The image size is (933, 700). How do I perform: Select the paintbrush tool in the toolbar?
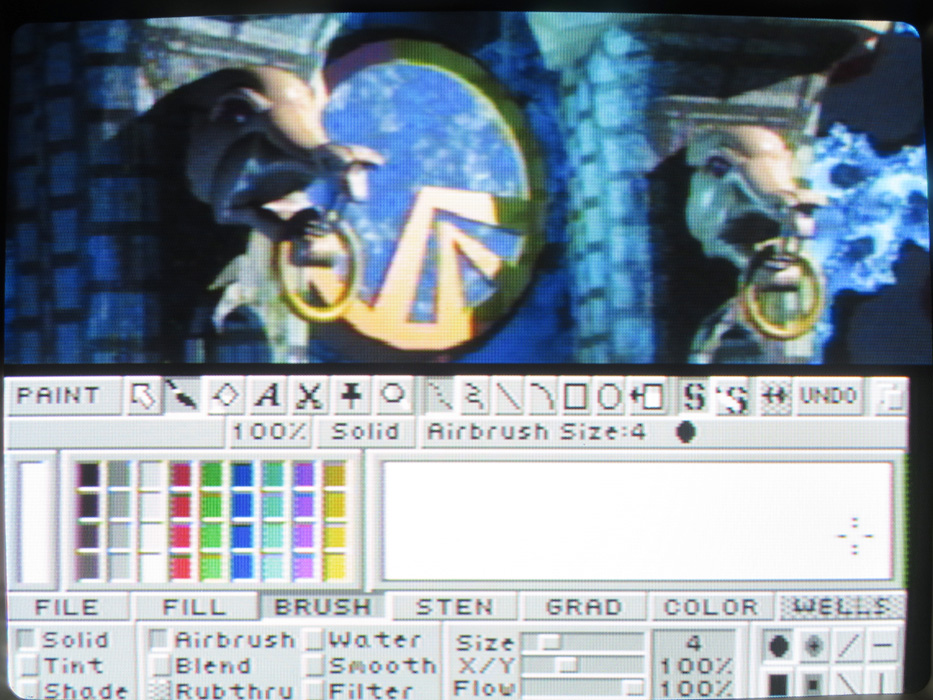click(182, 396)
